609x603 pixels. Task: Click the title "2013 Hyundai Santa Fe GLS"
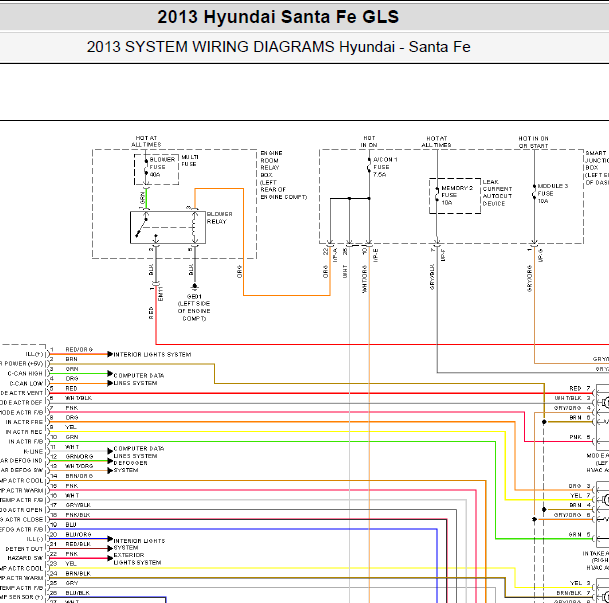click(278, 17)
